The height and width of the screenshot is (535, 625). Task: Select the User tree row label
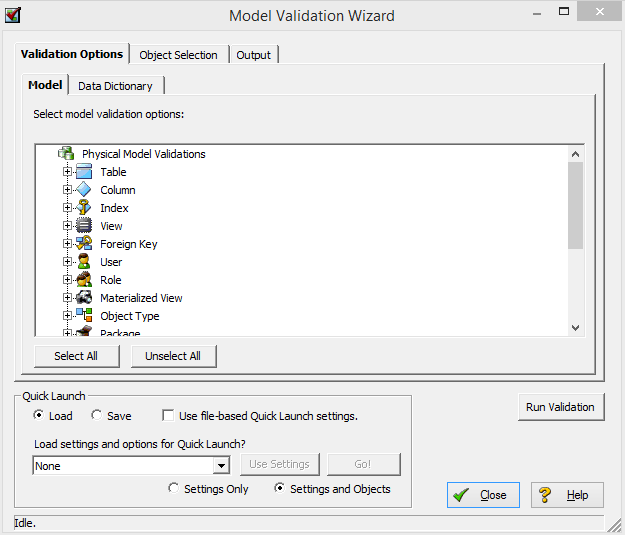111,262
